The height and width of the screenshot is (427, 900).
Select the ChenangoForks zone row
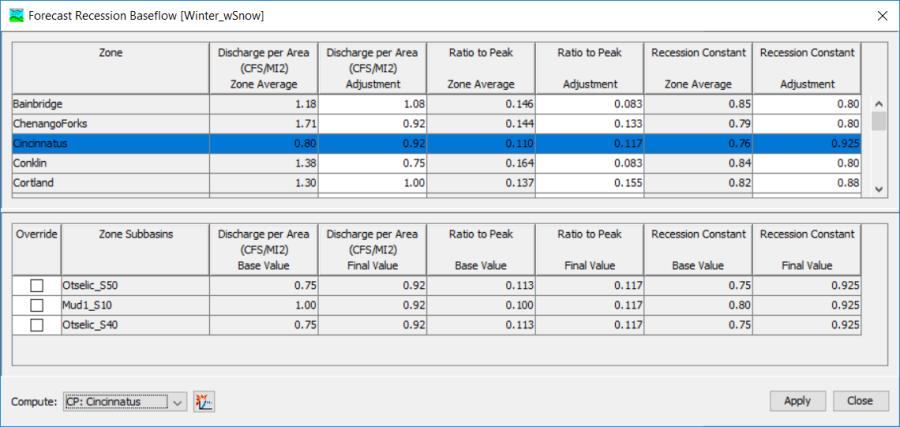click(x=110, y=123)
